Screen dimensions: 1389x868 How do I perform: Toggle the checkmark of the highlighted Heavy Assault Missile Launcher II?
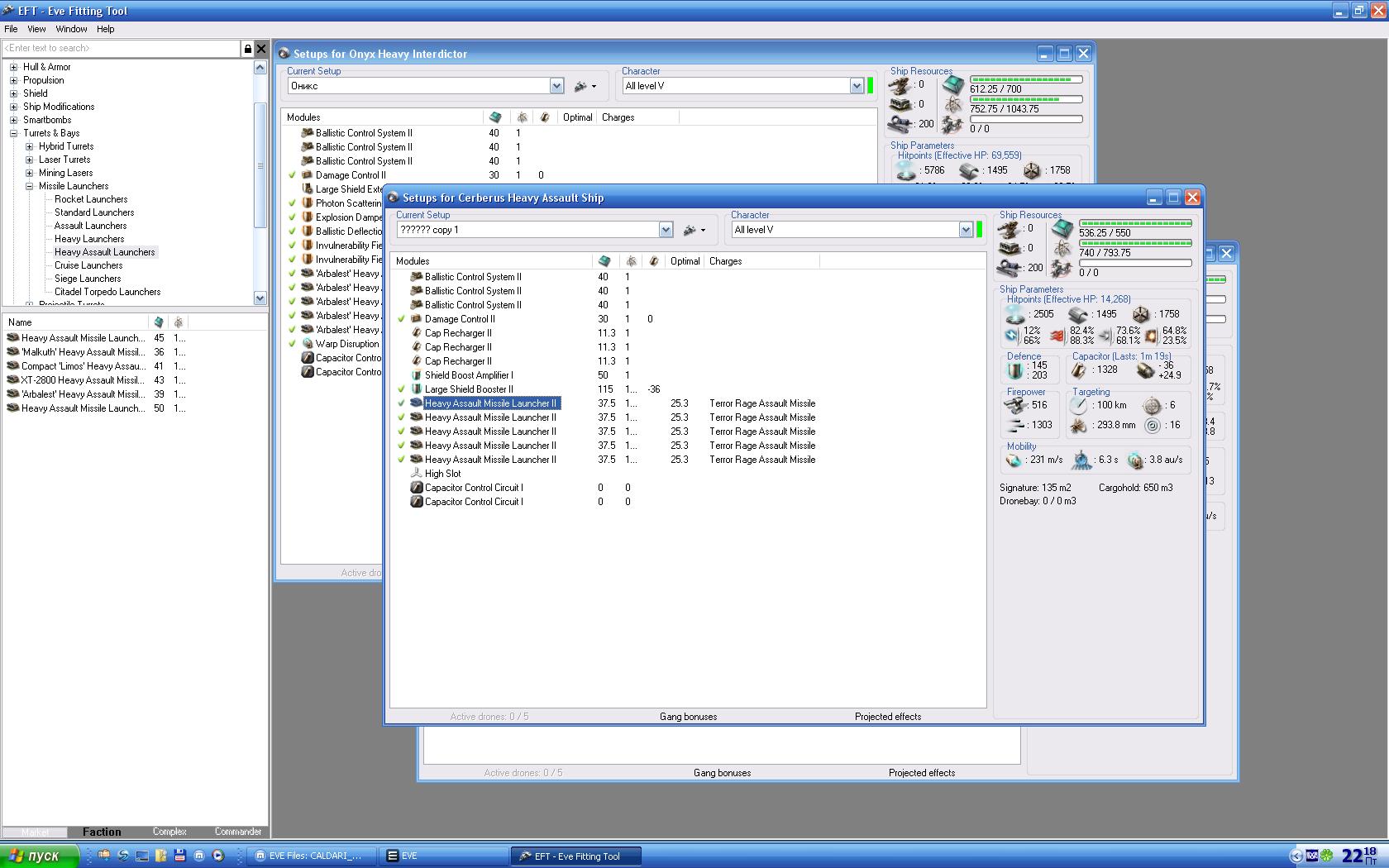pos(401,403)
